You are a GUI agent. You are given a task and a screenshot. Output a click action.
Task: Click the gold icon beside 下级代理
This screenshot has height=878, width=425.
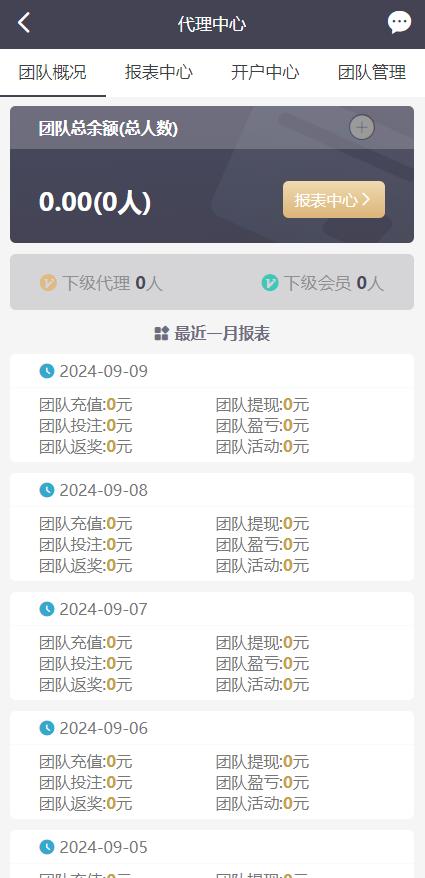click(48, 283)
